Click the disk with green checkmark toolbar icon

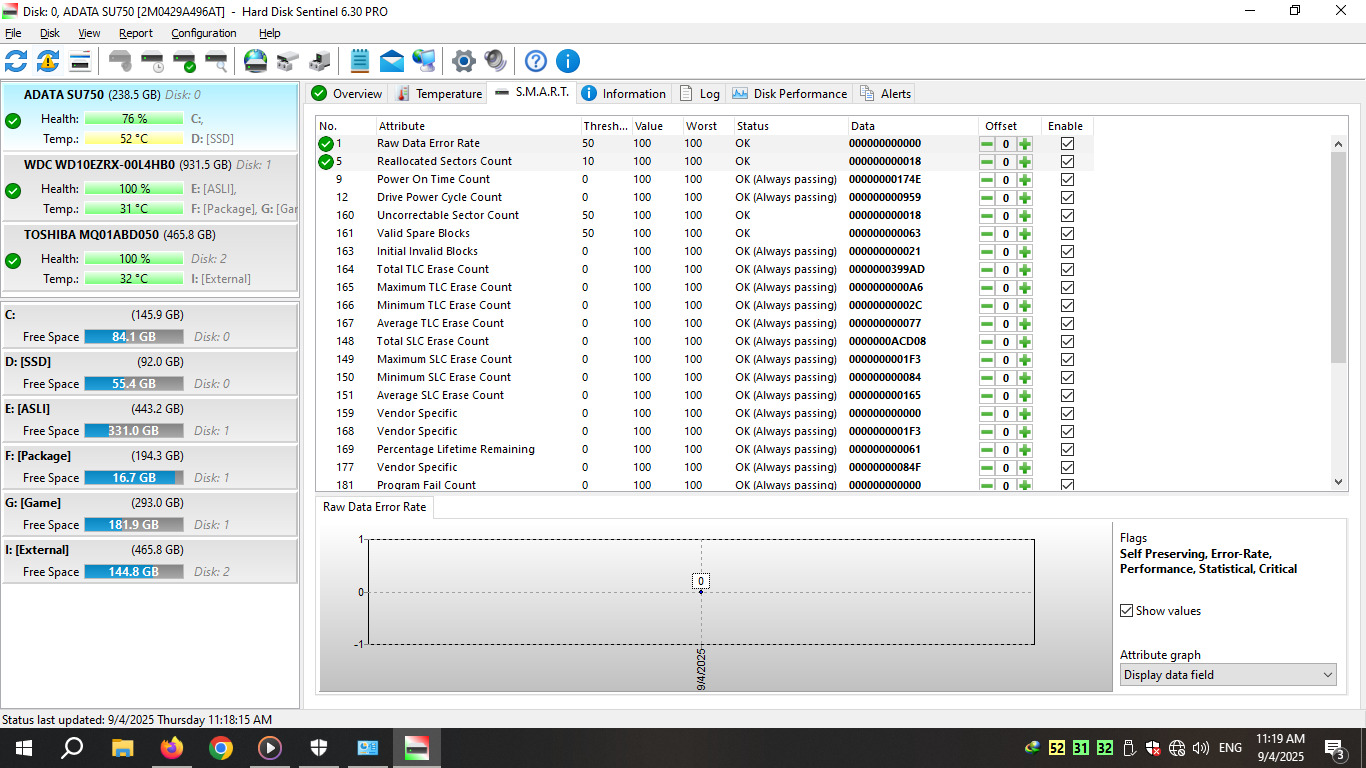184,61
